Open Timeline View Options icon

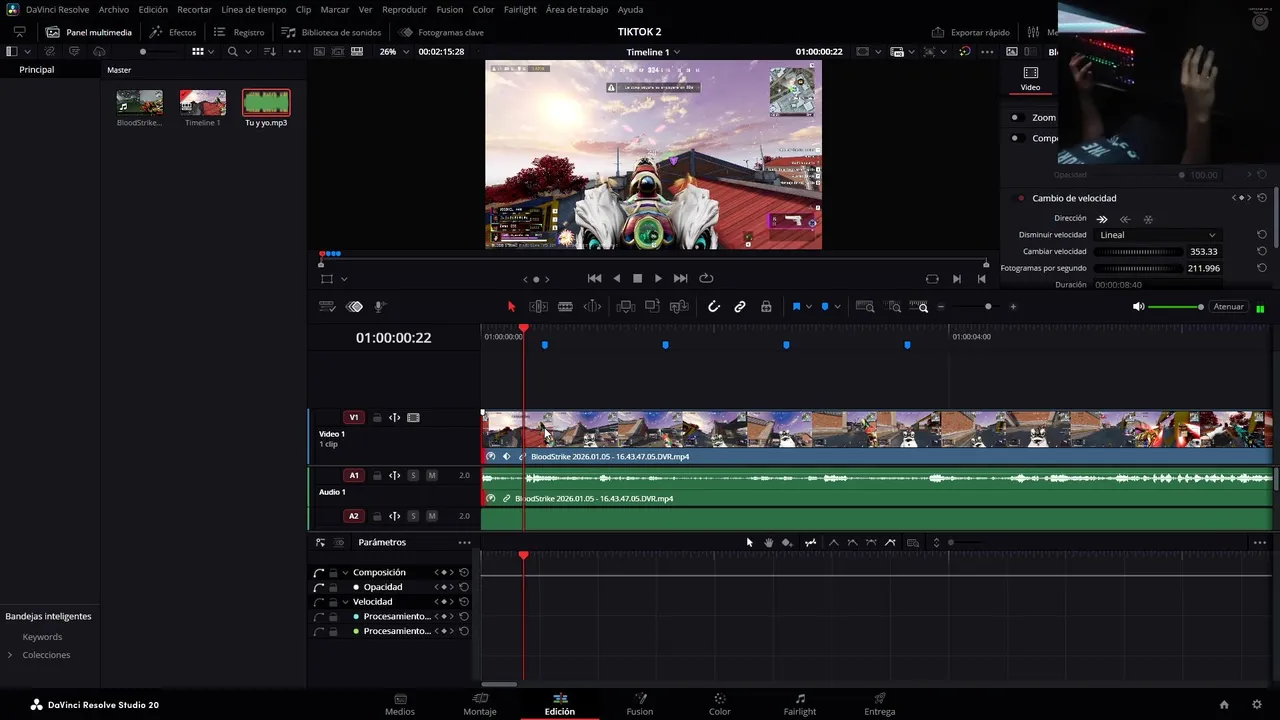point(326,307)
